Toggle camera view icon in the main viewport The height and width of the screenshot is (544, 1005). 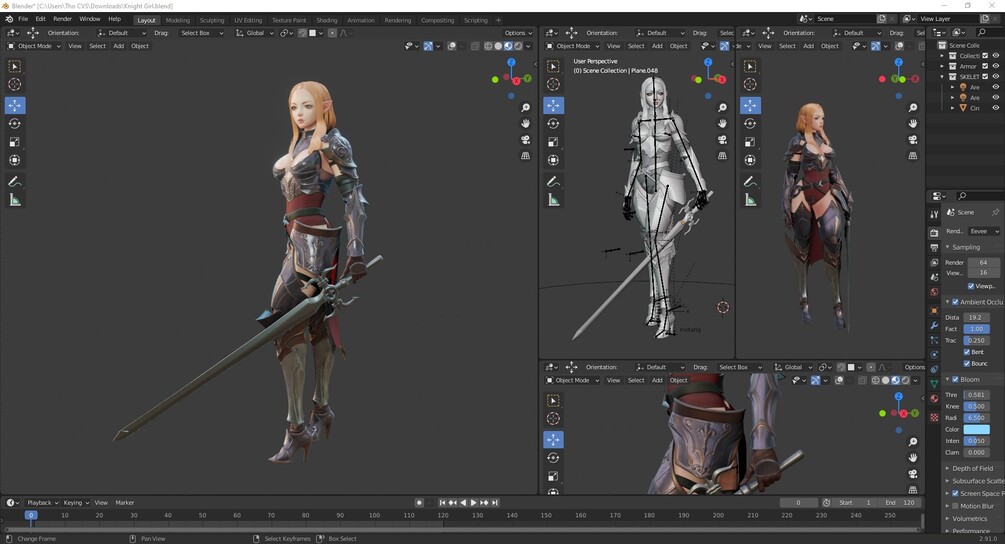[x=525, y=140]
